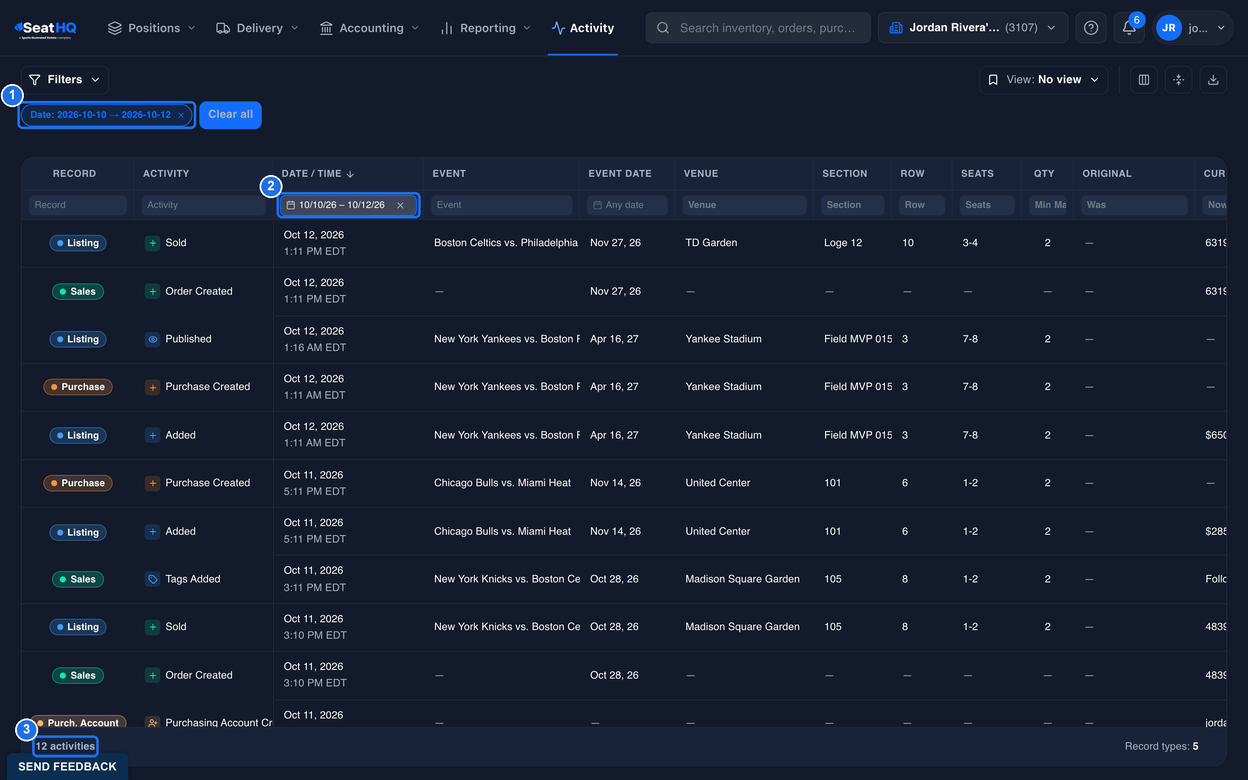Screen dimensions: 1248x780
Task: Click the Sales badge for Tags Added row
Action: coord(78,579)
